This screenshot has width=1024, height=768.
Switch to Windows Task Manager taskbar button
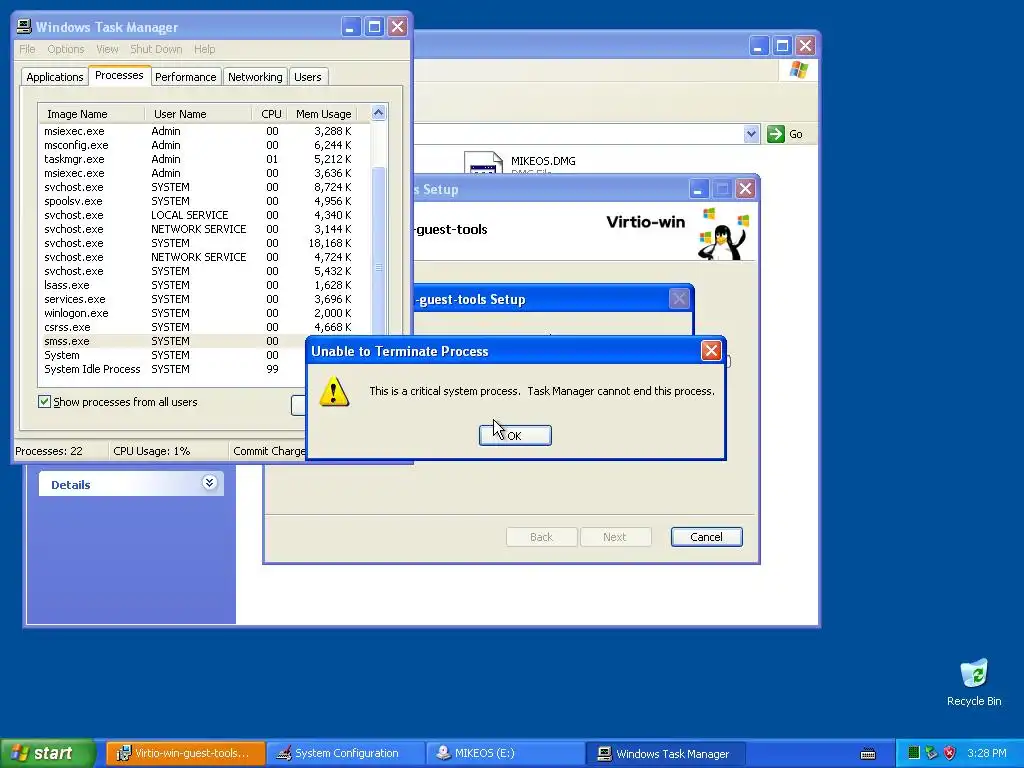coord(666,754)
